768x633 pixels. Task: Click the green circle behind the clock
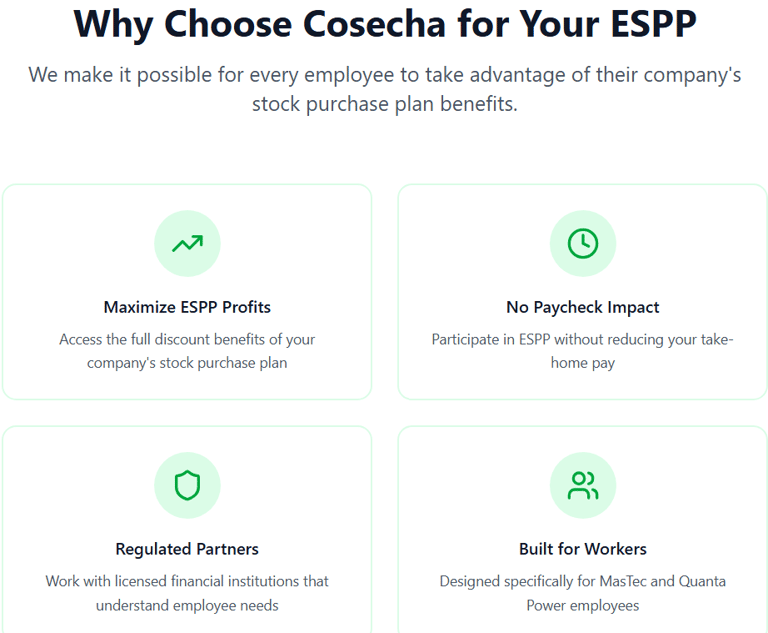click(x=582, y=243)
